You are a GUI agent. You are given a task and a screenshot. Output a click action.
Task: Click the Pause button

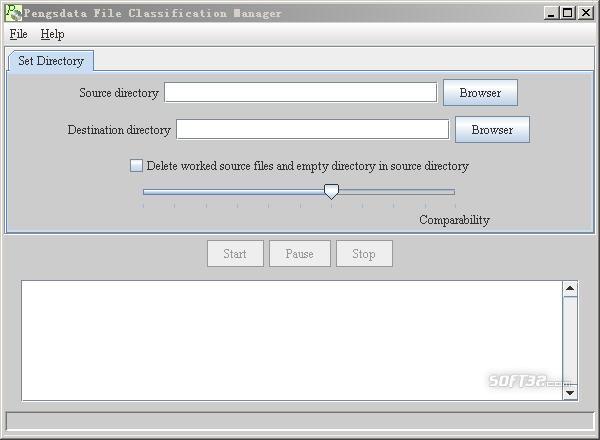300,253
